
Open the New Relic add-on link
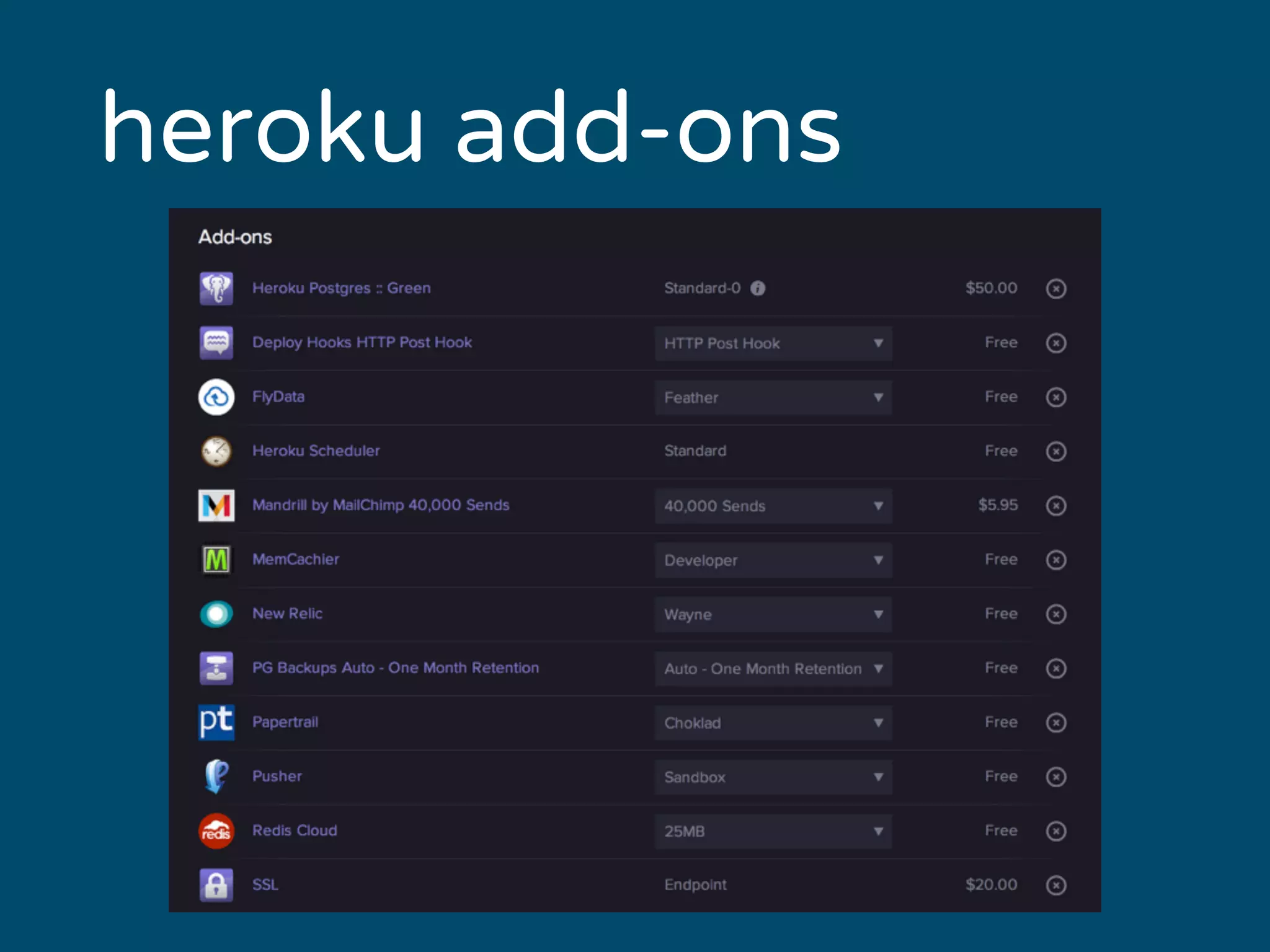287,614
